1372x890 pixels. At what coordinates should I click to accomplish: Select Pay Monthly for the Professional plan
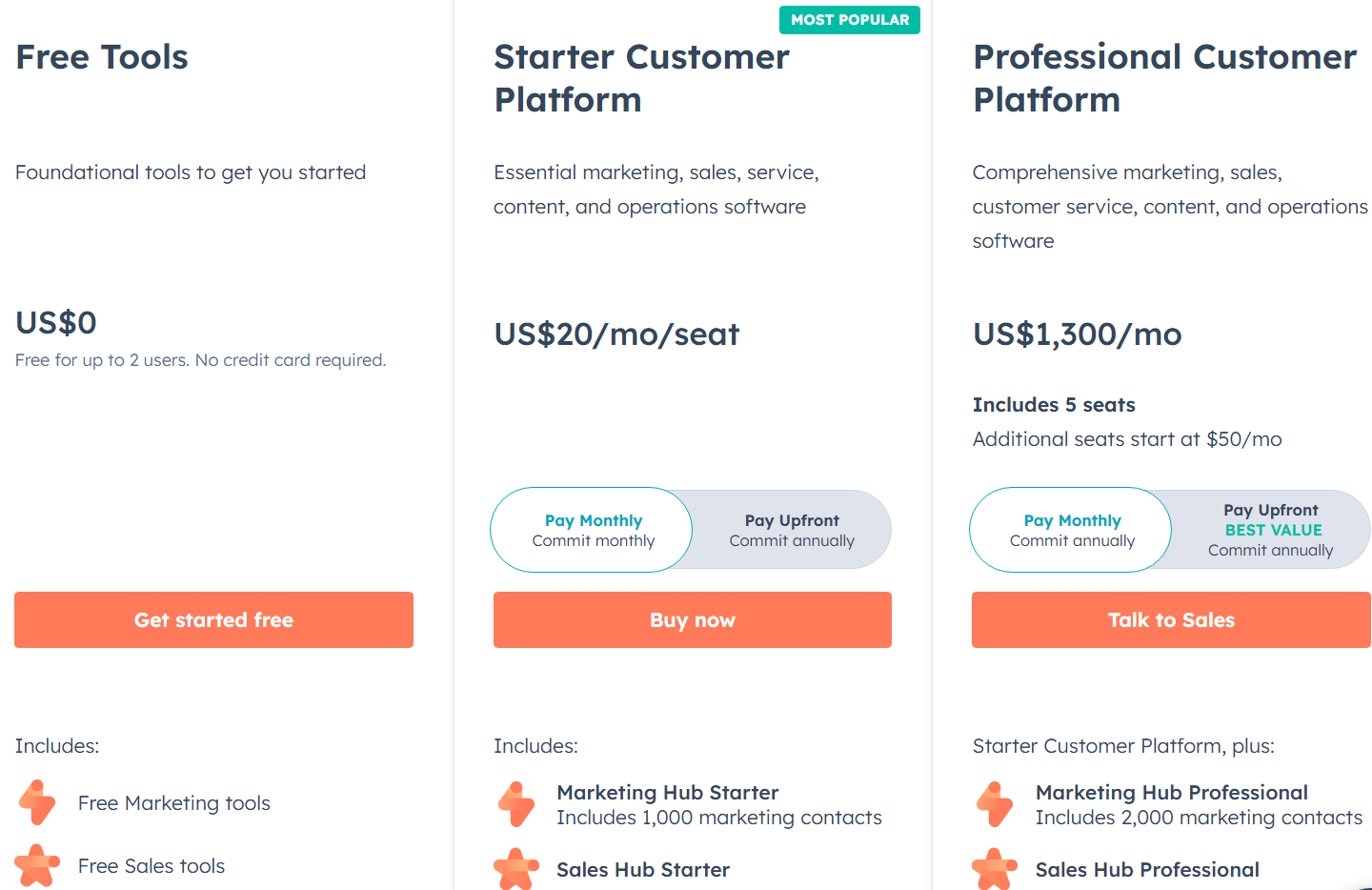coord(1072,530)
